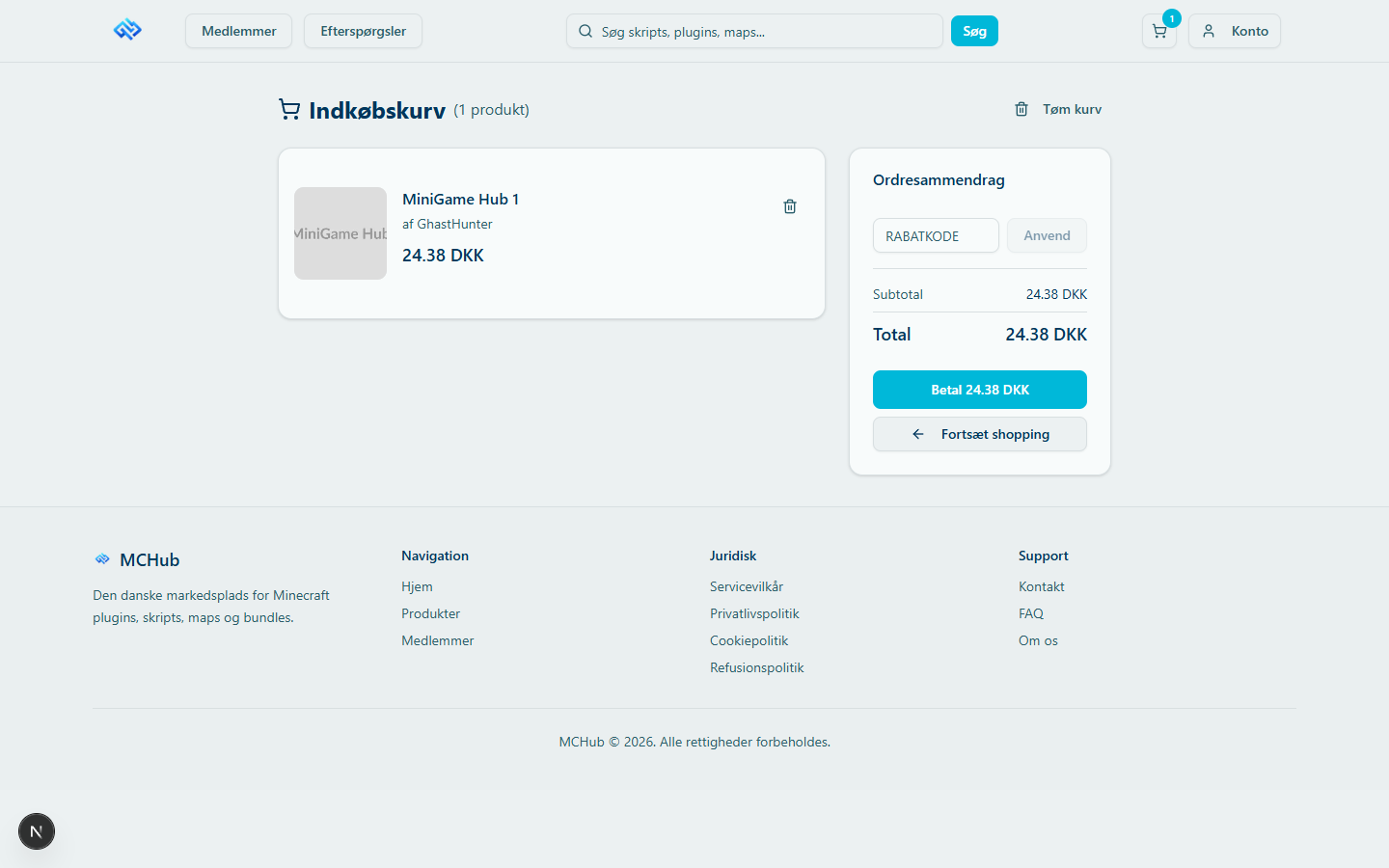Open the Efterspørgsler header tab

(363, 31)
